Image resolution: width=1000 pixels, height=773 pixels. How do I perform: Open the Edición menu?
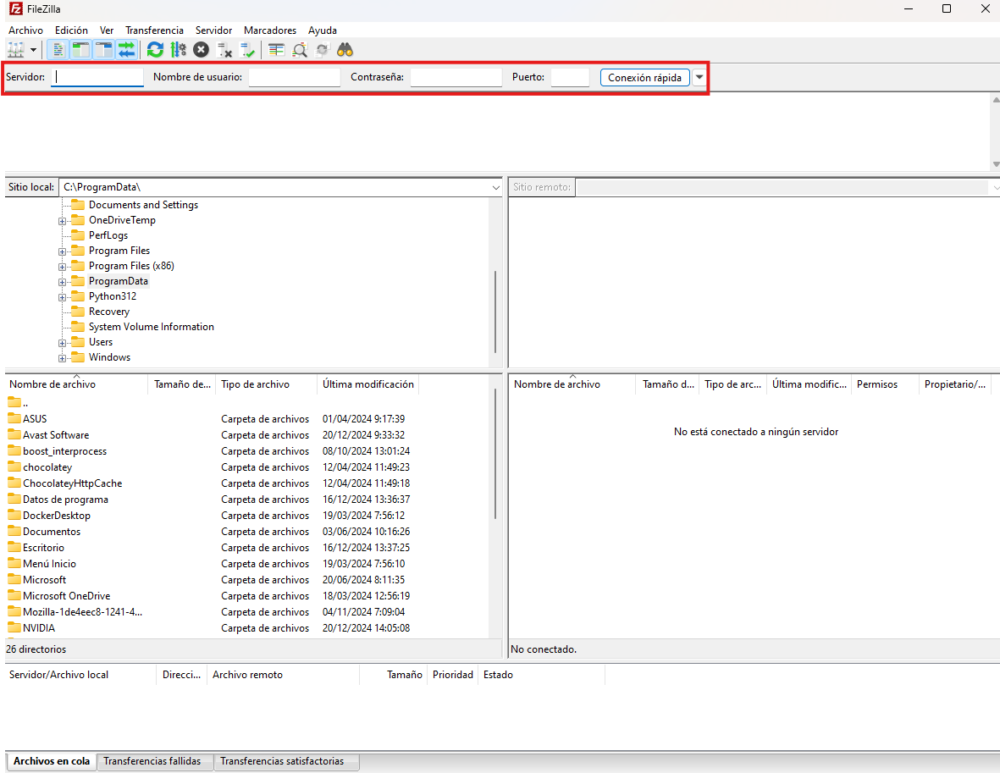pyautogui.click(x=71, y=30)
